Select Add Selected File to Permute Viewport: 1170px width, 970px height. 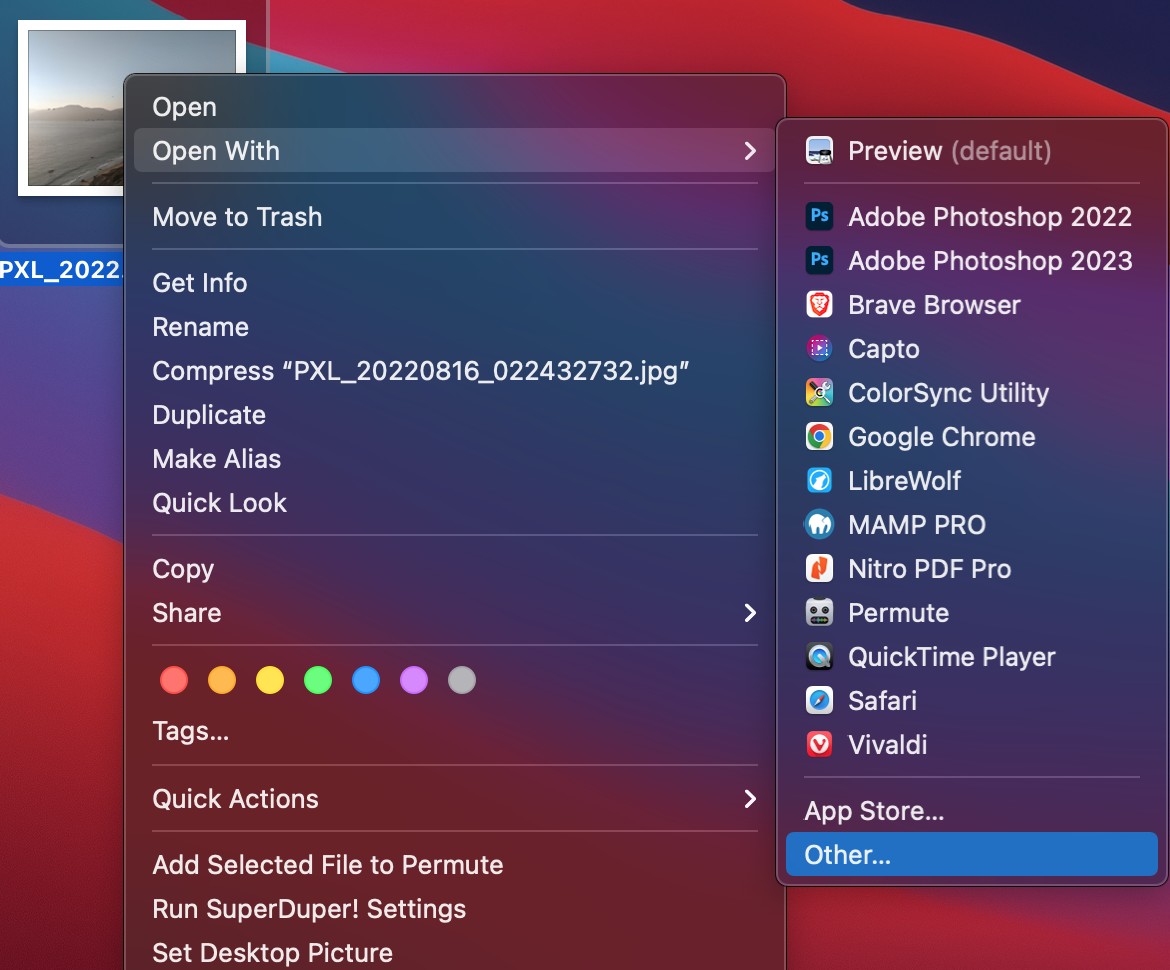tap(455, 865)
